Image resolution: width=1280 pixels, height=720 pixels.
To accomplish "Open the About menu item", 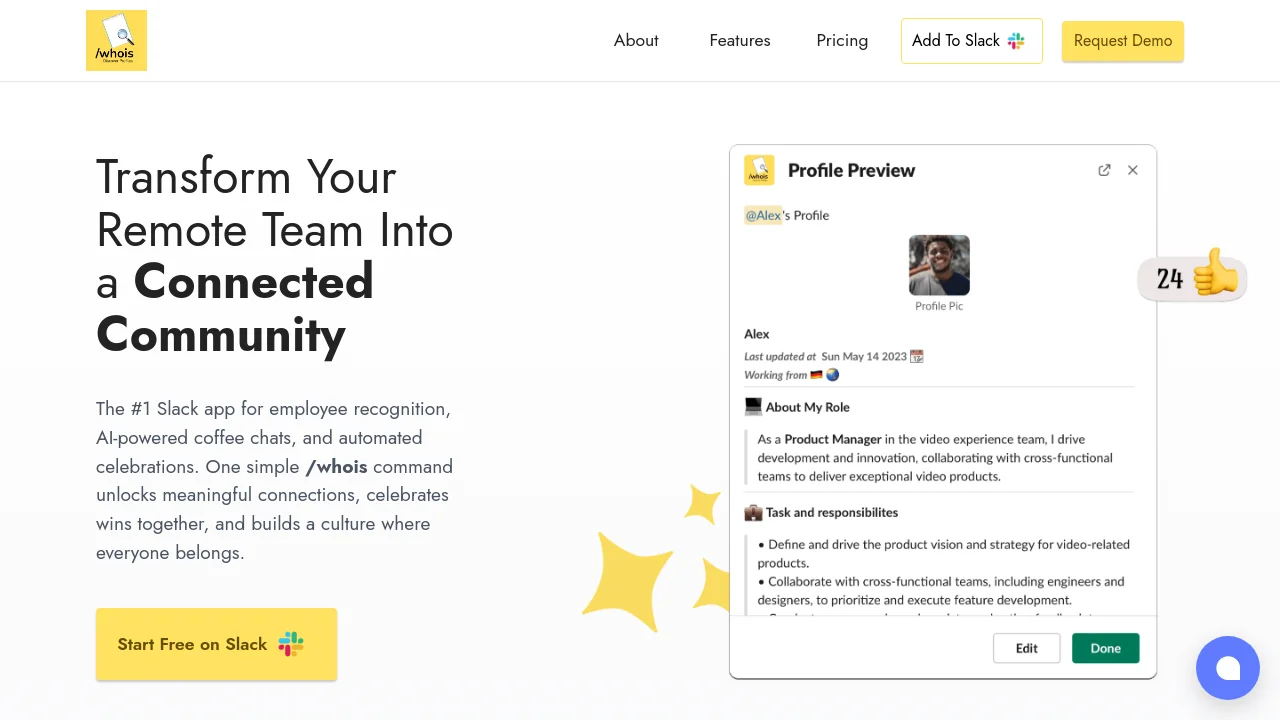I will pyautogui.click(x=636, y=40).
